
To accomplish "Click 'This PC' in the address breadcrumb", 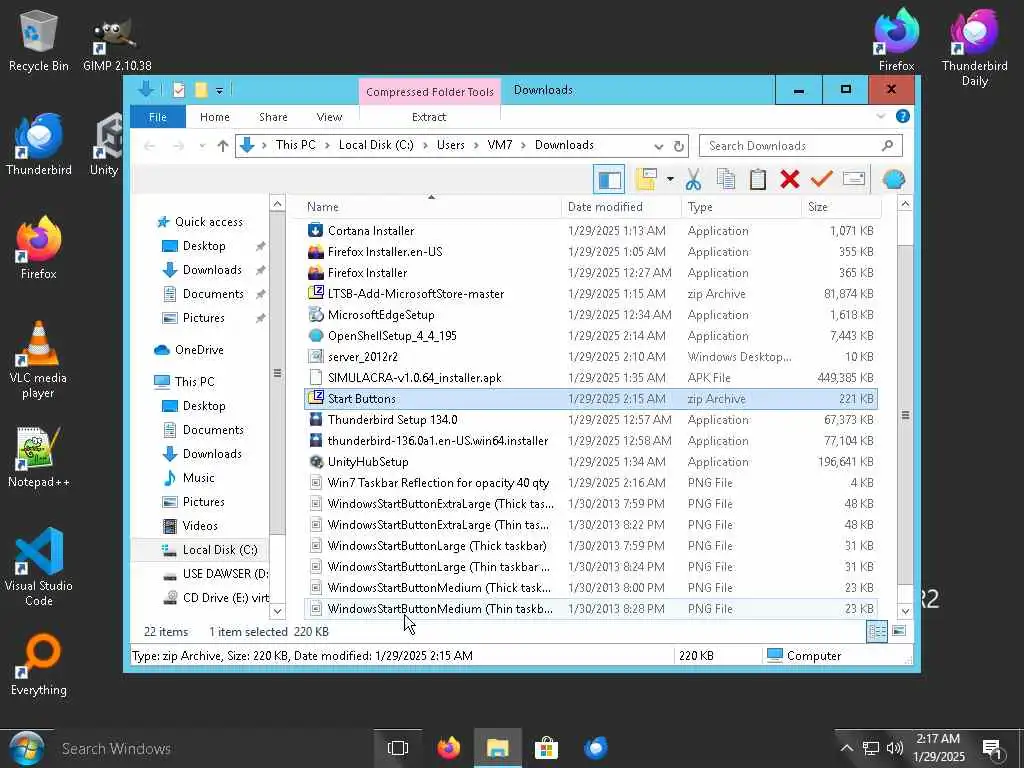I will point(295,145).
